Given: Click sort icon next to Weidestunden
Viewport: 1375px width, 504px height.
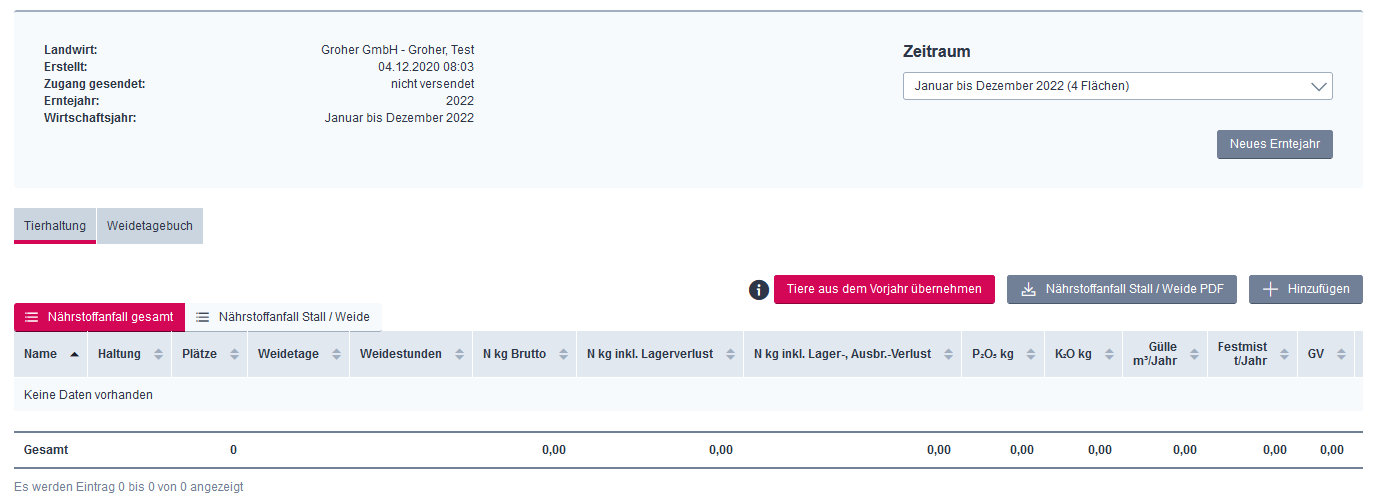Looking at the screenshot, I should click(x=460, y=354).
